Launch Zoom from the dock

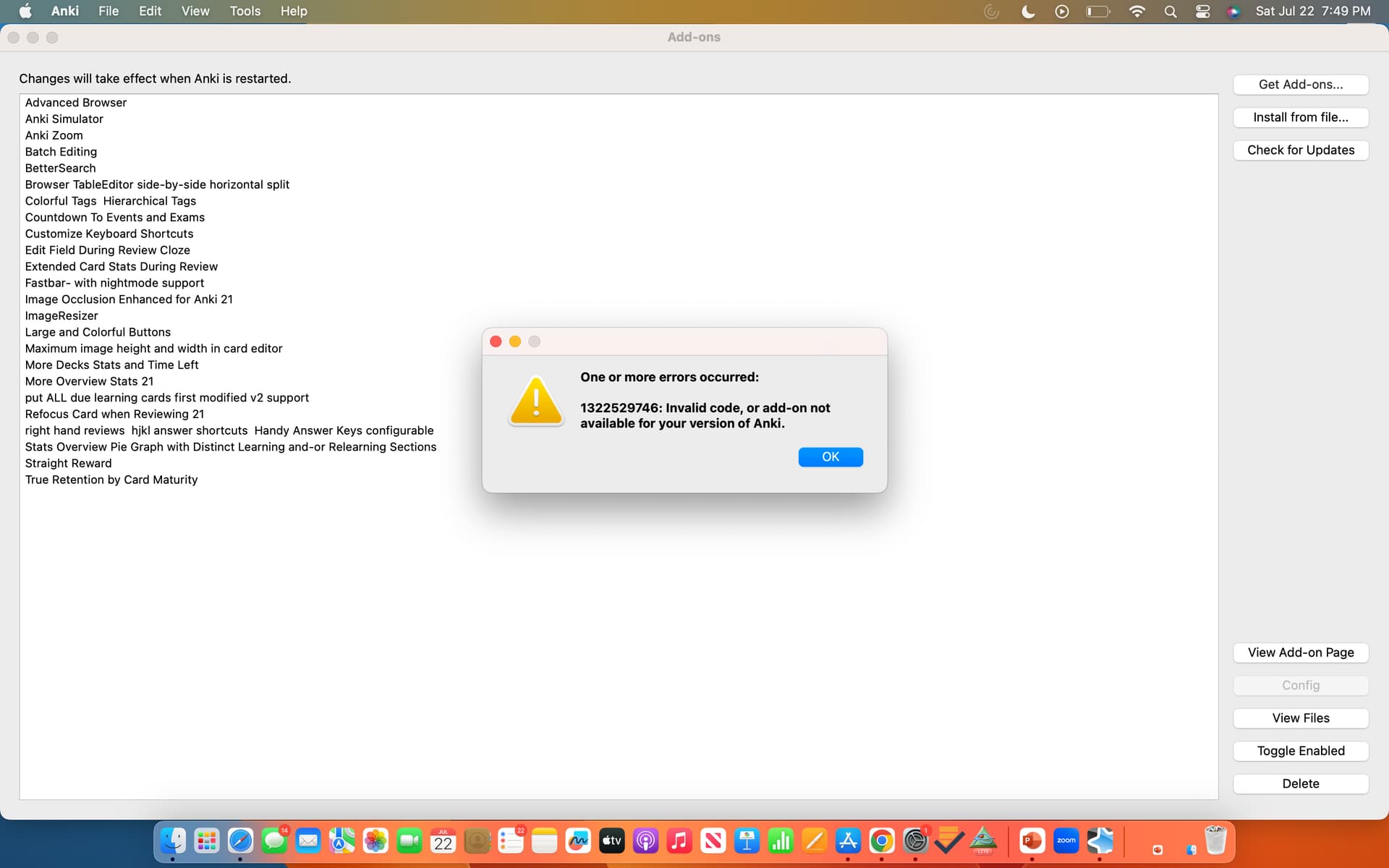click(1066, 841)
